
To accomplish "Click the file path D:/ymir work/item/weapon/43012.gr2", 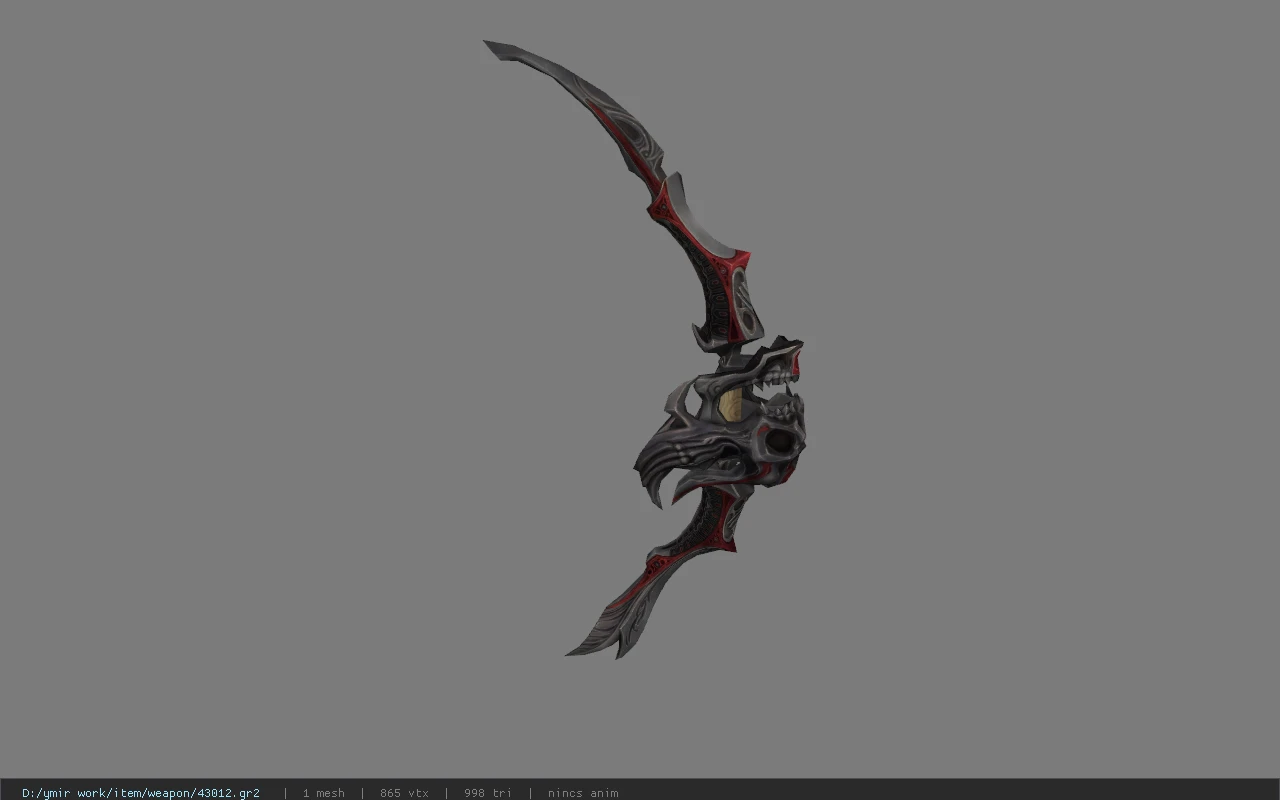I will click(x=141, y=793).
